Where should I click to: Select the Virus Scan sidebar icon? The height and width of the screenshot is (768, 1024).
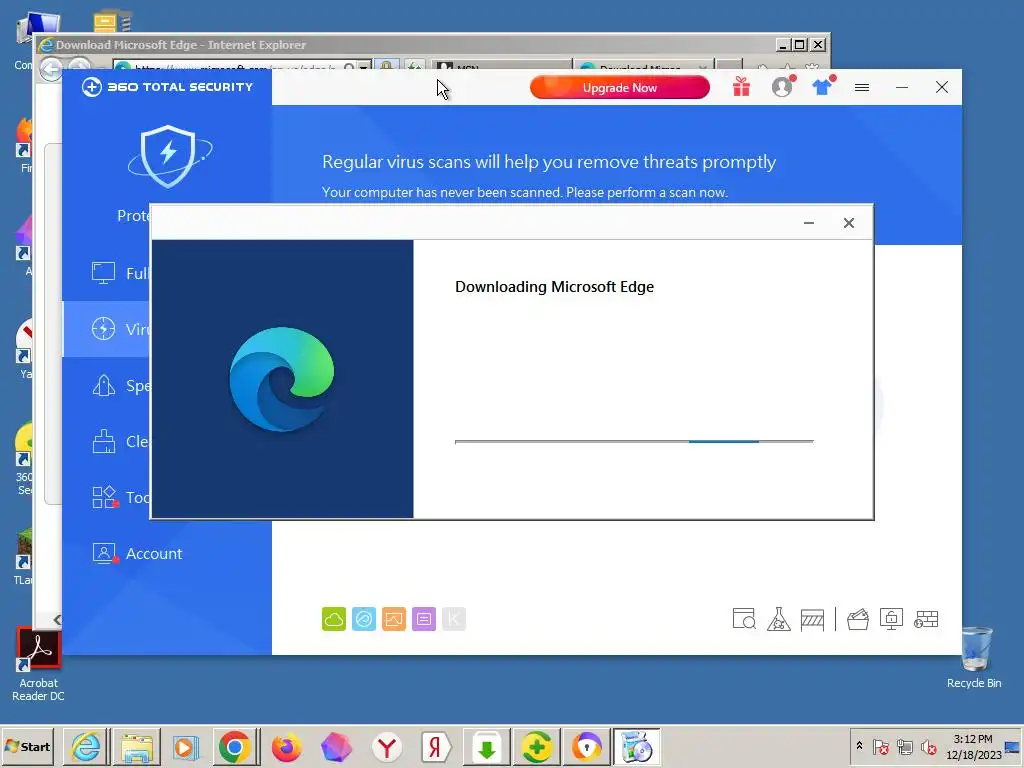click(x=103, y=329)
